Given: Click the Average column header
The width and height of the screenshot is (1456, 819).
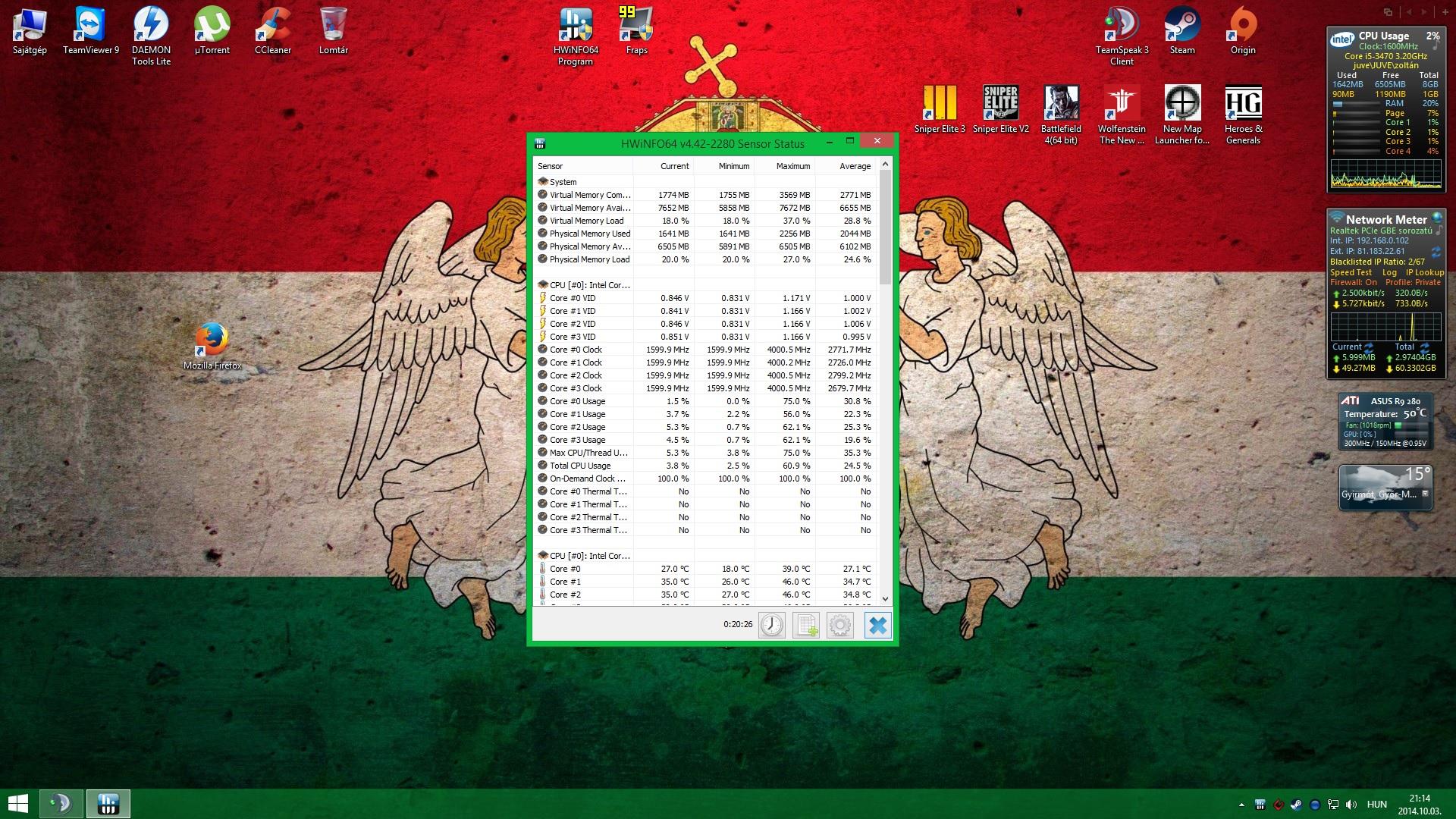Looking at the screenshot, I should click(845, 166).
